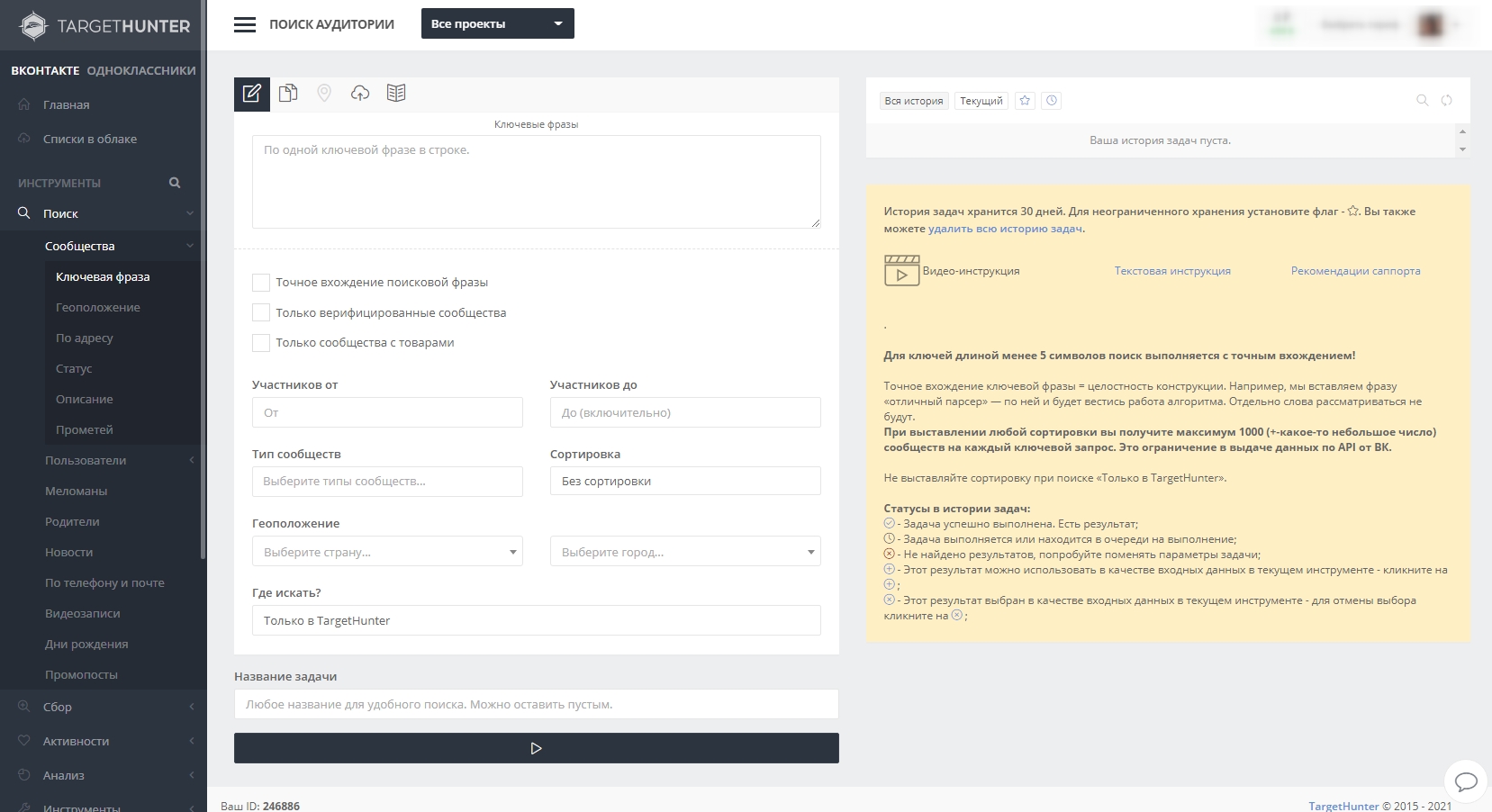Image resolution: width=1492 pixels, height=812 pixels.
Task: Switch to the ОДНОКЛАССНИКИ tab
Action: (x=141, y=70)
